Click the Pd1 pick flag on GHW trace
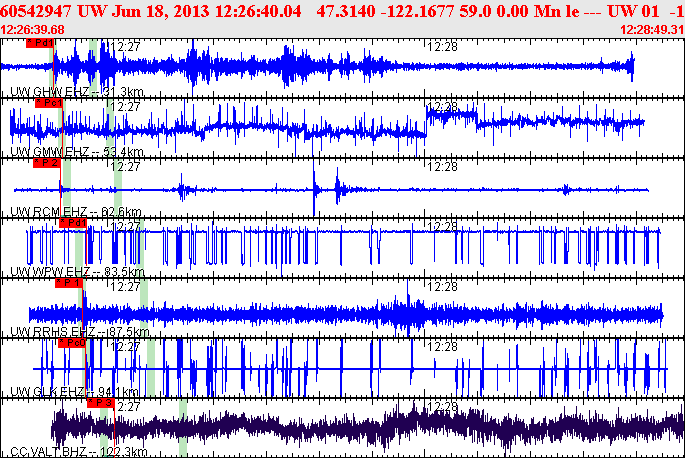 pyautogui.click(x=39, y=44)
